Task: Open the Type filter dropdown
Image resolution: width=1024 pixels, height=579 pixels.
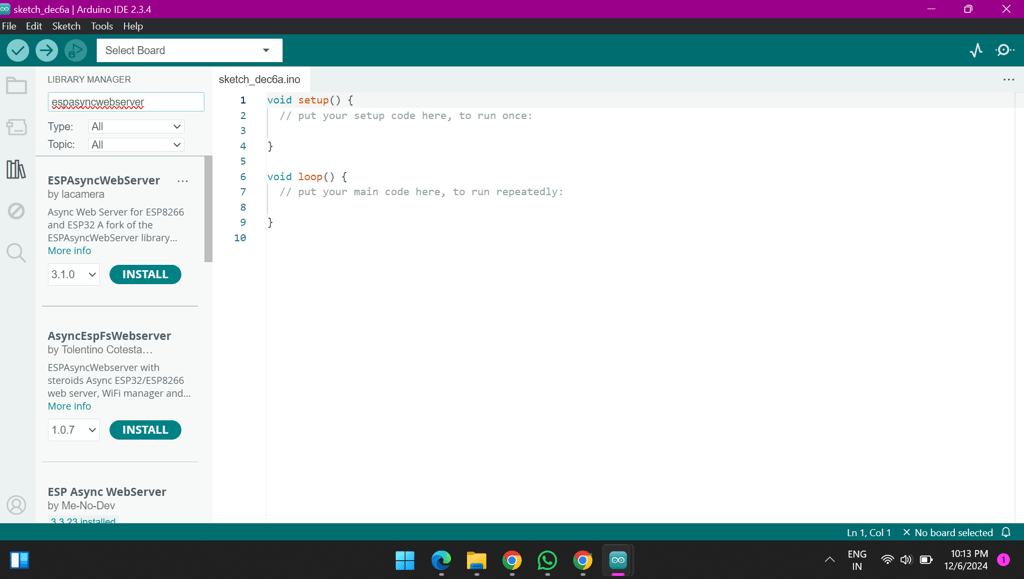Action: point(136,127)
